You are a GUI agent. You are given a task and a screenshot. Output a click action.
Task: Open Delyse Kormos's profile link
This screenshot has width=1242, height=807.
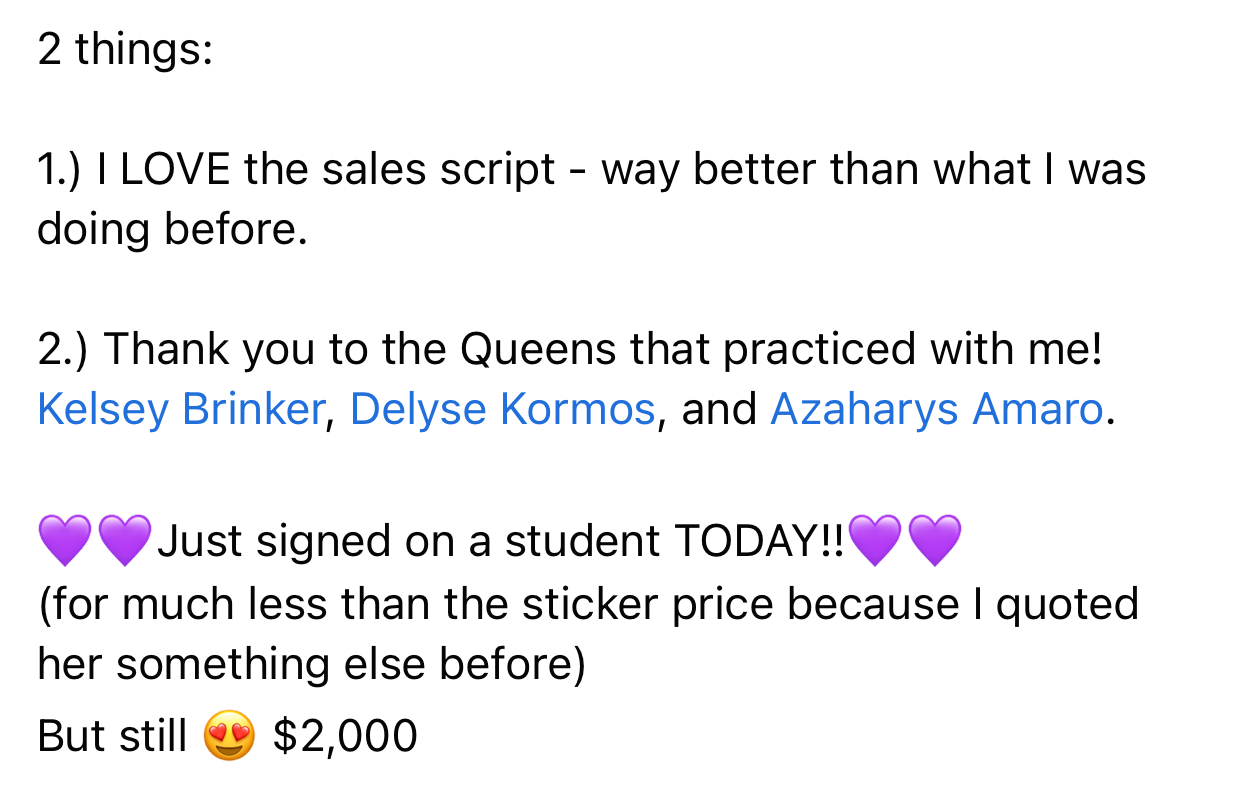[x=502, y=410]
